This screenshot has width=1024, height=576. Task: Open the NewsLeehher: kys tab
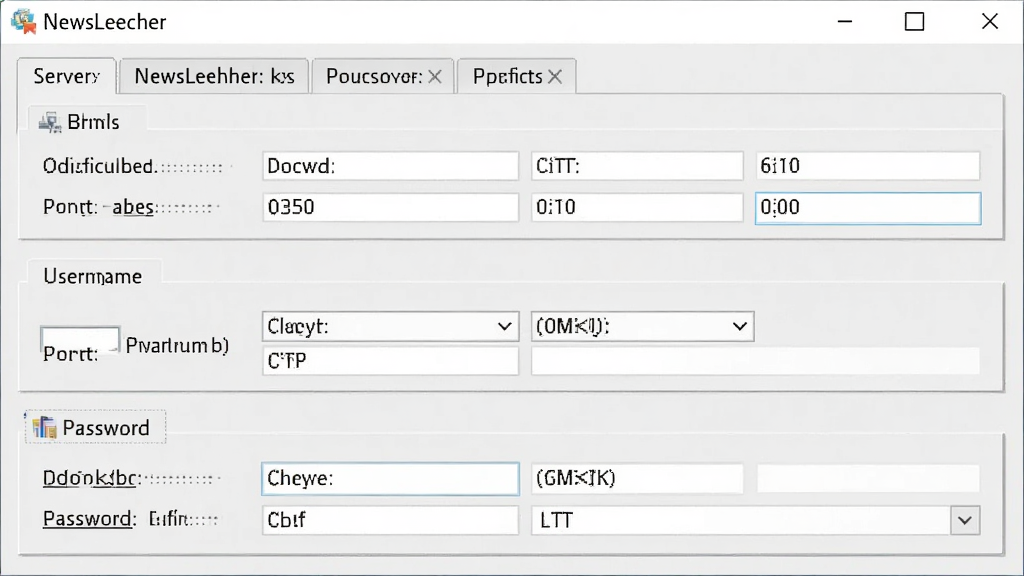click(214, 76)
